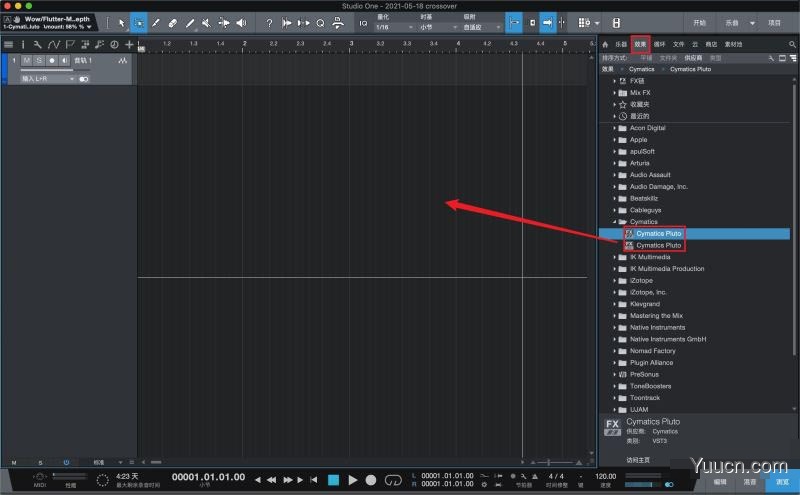Switch to the 循环 (Loops) browser tab
Image resolution: width=800 pixels, height=495 pixels.
pos(659,44)
